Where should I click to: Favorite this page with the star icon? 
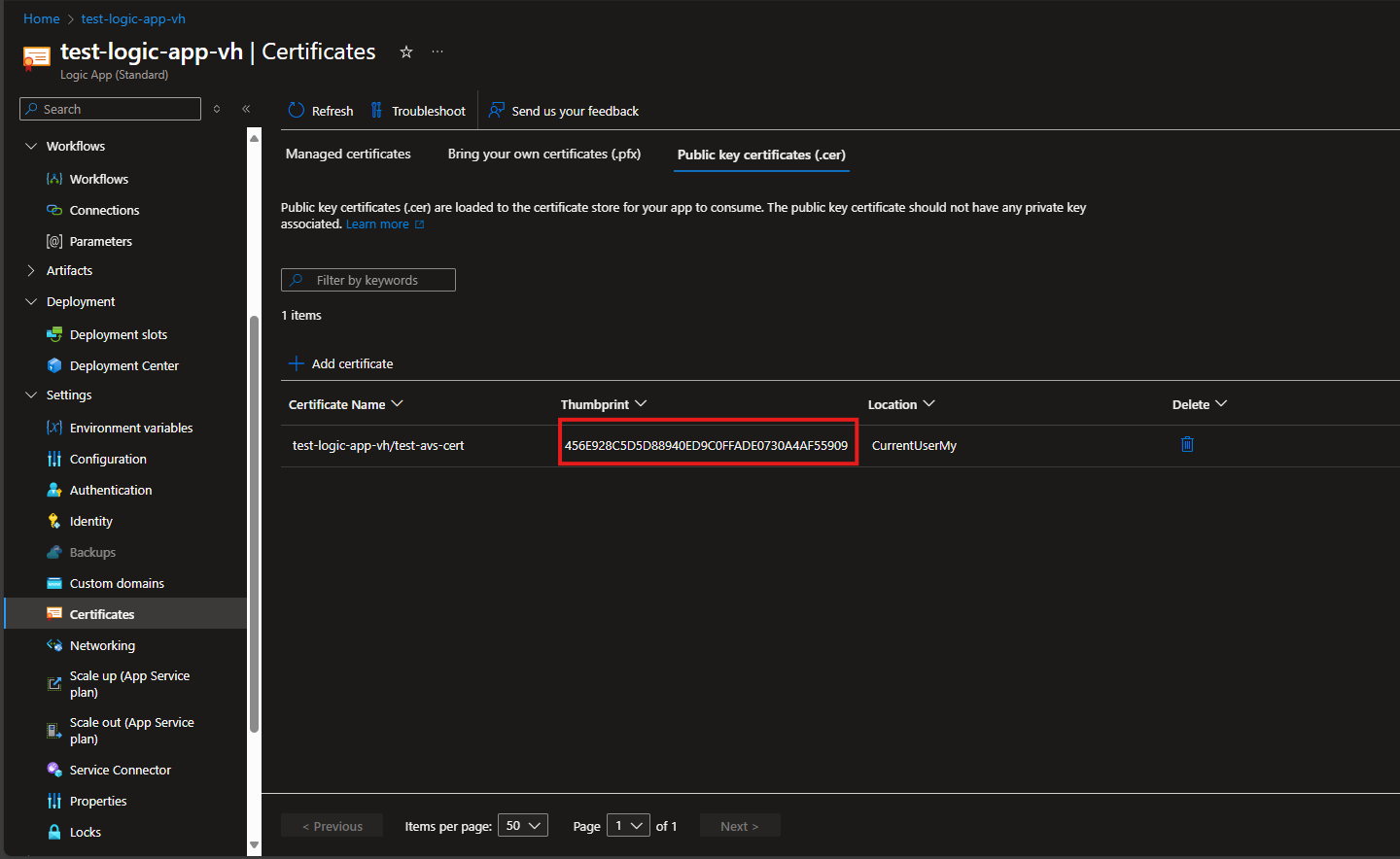coord(406,52)
